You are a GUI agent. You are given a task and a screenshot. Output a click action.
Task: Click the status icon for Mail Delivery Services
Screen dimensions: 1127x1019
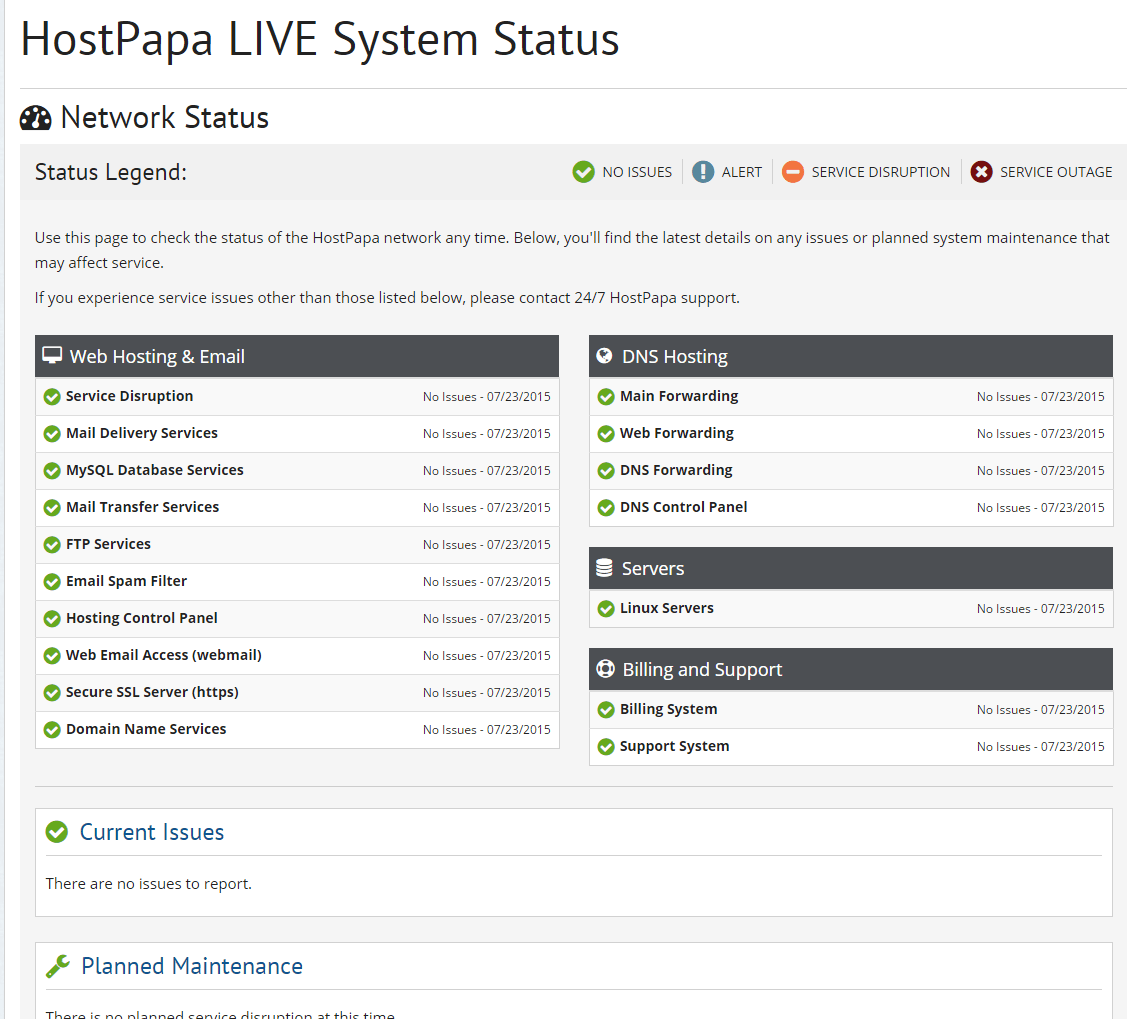(52, 434)
